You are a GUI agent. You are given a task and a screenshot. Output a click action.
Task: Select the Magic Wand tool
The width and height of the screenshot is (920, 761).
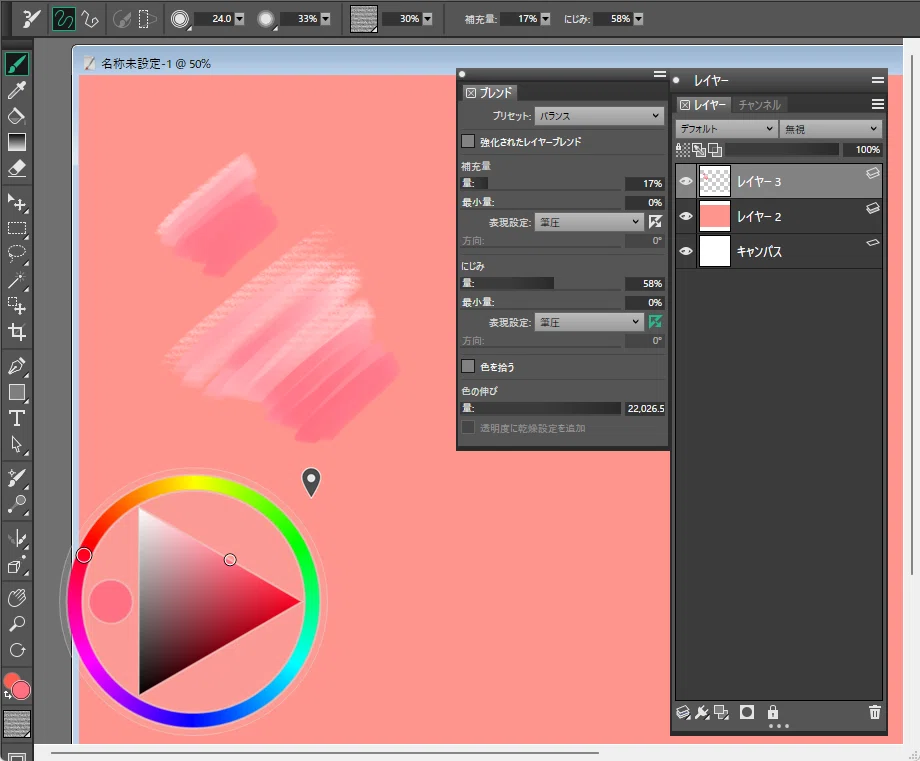pos(16,279)
